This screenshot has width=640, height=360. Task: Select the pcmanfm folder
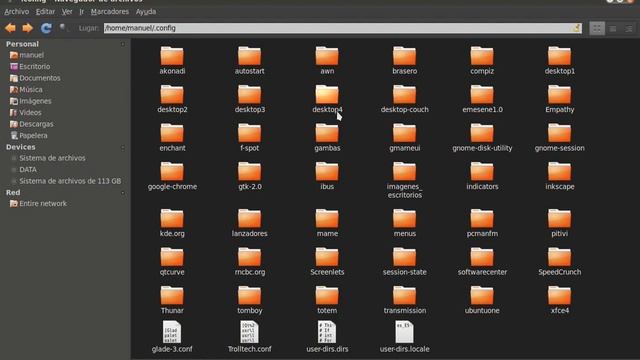482,223
